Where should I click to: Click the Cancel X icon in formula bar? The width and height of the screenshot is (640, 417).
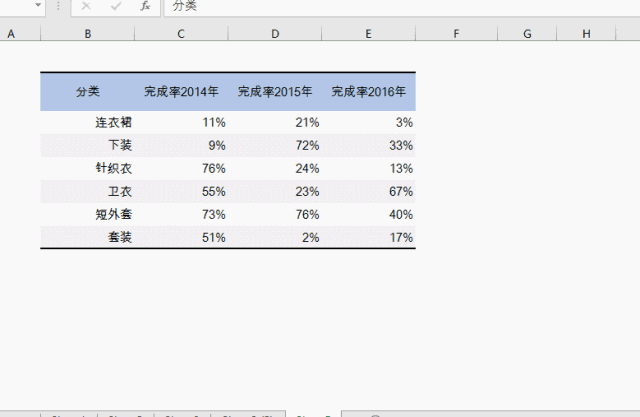click(x=86, y=6)
